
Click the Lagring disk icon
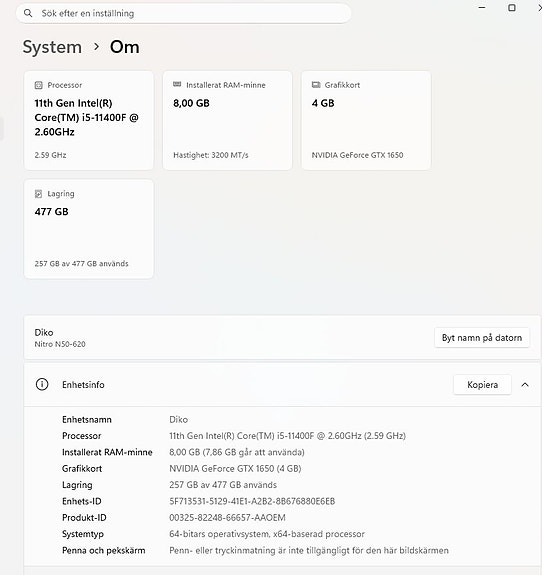tap(39, 194)
